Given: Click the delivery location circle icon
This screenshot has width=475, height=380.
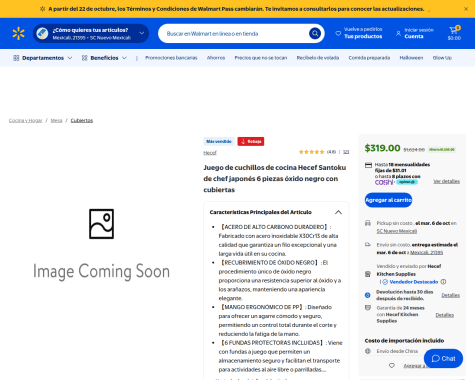Looking at the screenshot, I should (42, 33).
